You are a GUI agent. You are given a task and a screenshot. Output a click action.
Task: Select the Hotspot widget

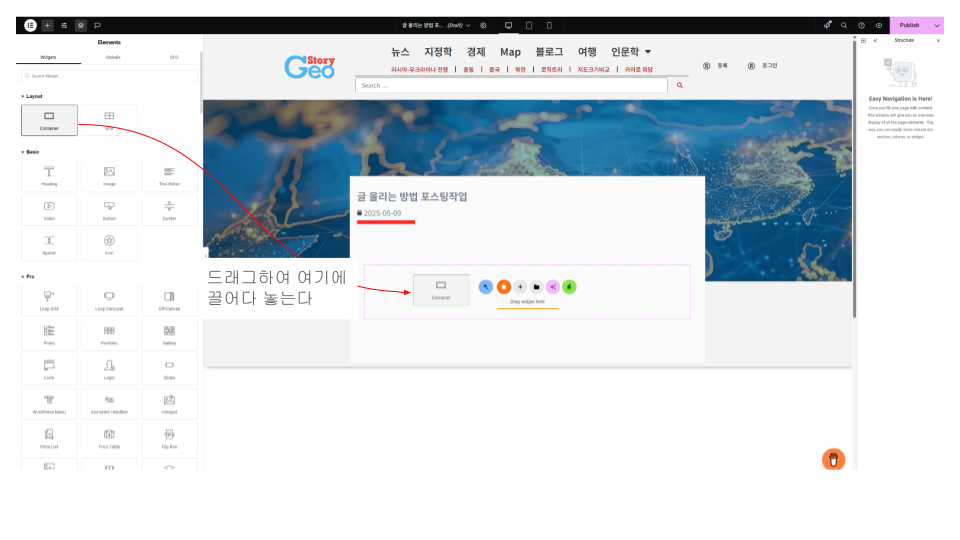(169, 404)
